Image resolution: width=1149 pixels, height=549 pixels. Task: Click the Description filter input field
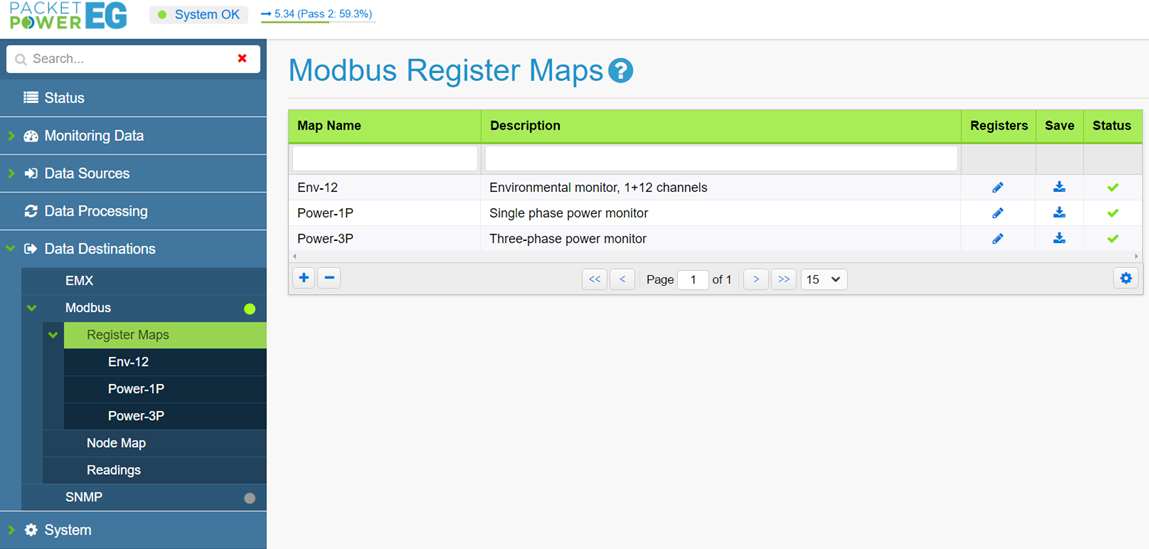click(721, 158)
